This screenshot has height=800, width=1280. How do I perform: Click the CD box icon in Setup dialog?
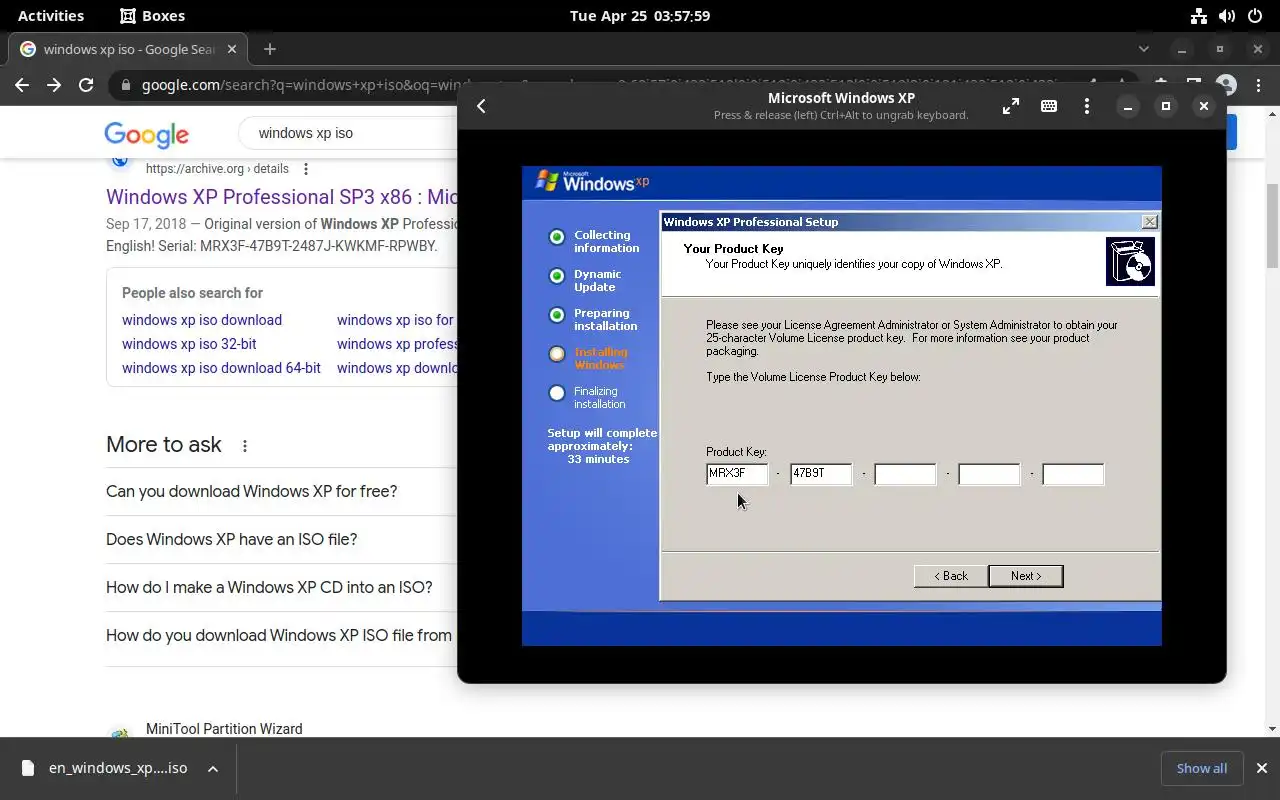[1130, 262]
